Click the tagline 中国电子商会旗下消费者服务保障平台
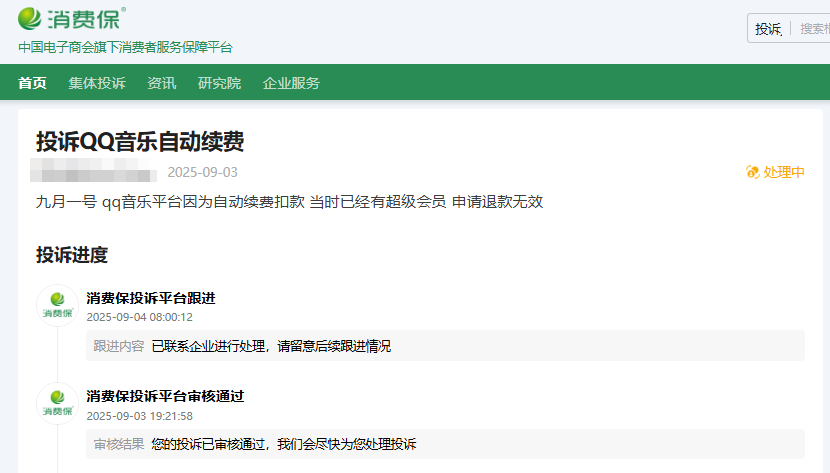 click(125, 48)
